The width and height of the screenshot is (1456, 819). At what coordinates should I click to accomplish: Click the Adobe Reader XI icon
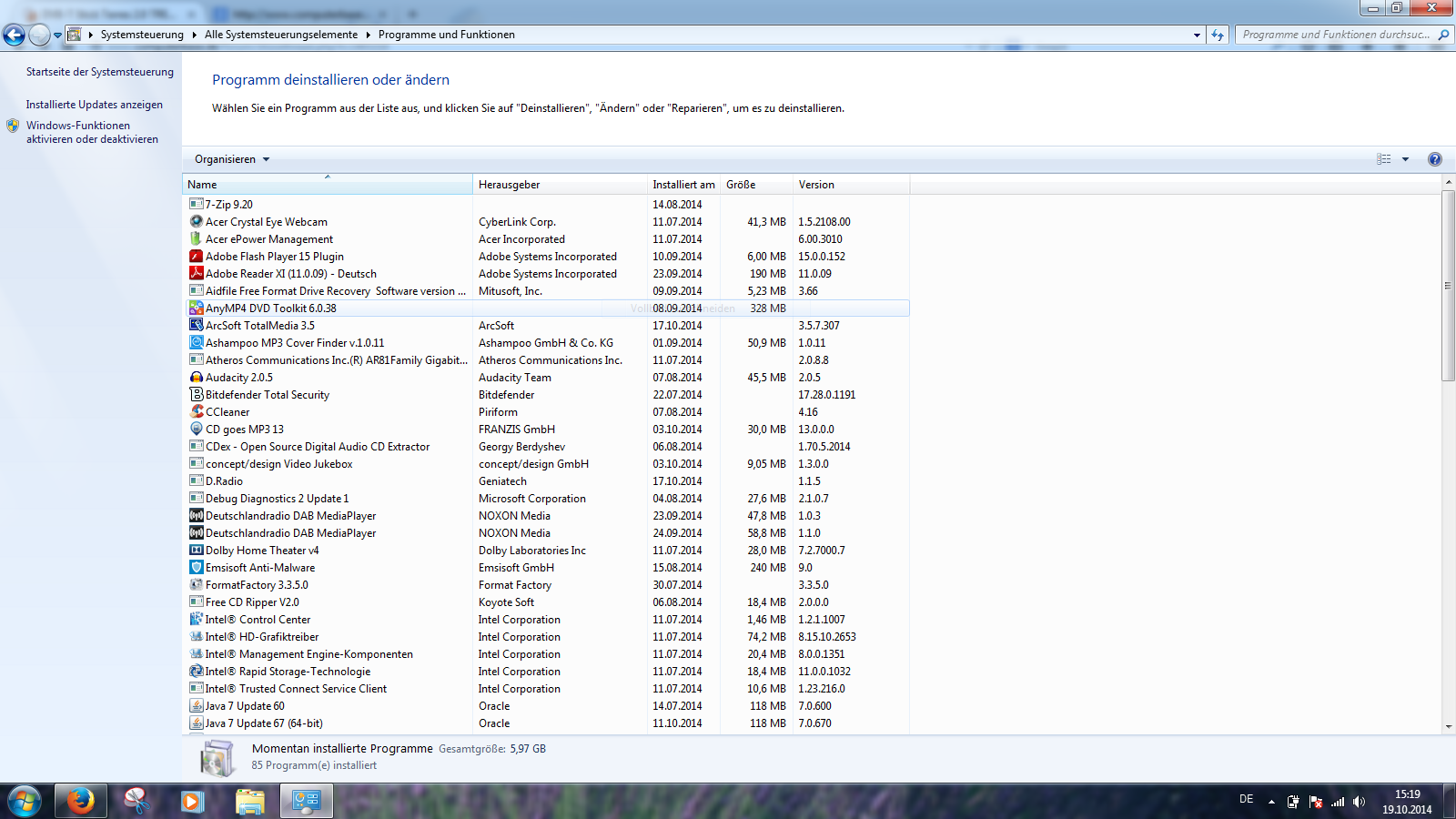click(196, 274)
